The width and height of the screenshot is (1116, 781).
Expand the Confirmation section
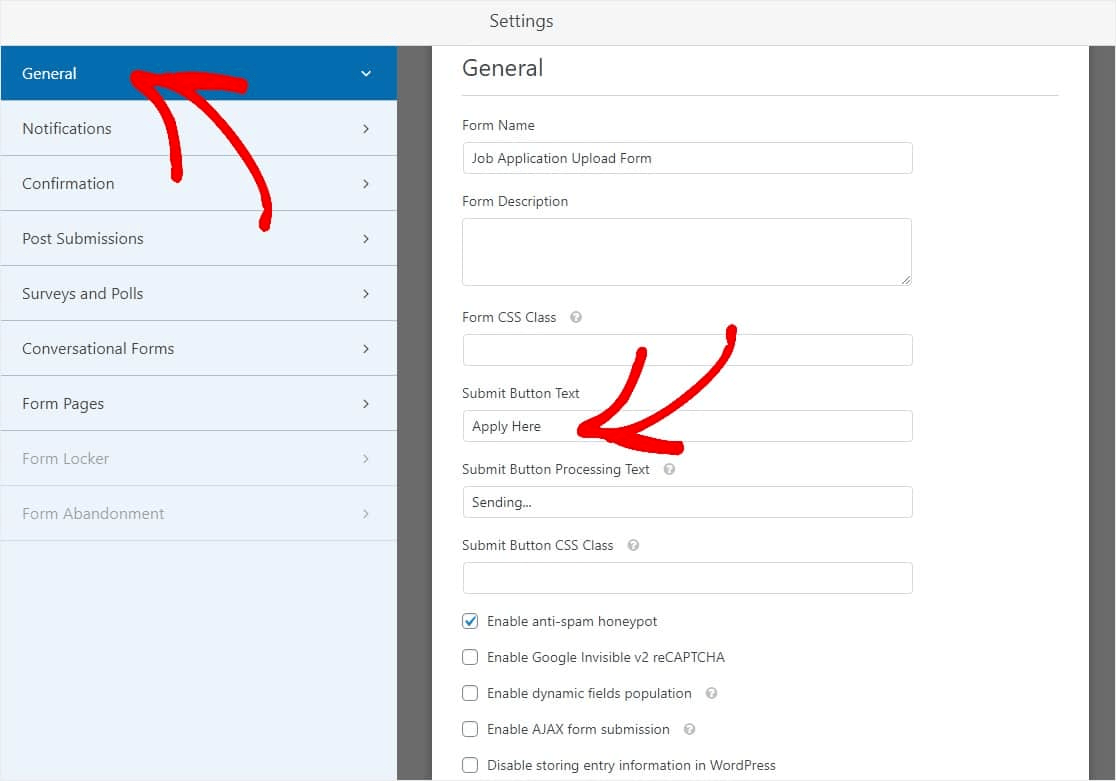(x=198, y=183)
